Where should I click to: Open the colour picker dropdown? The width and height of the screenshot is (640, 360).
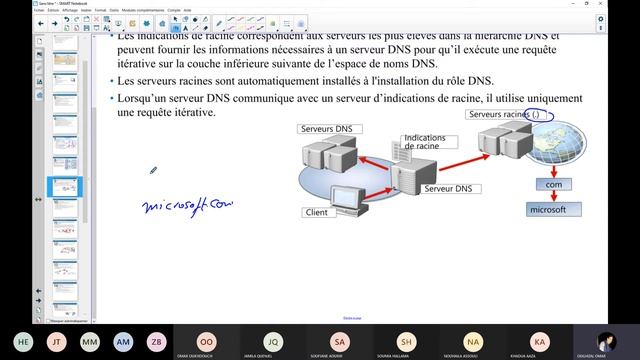273,24
